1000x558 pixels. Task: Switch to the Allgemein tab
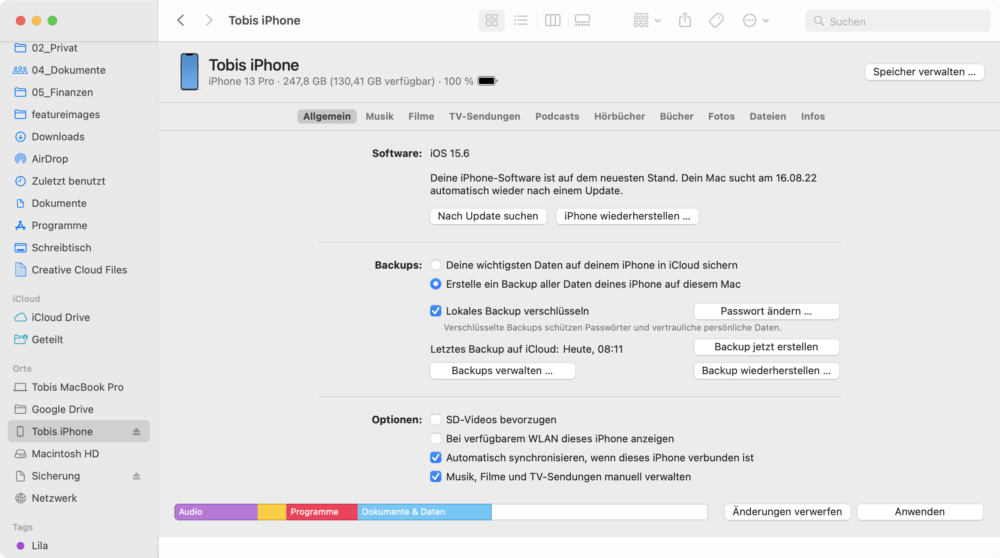click(x=327, y=116)
